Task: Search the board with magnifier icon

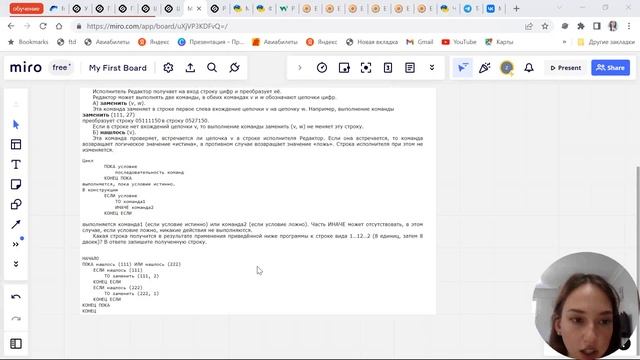Action: [212, 68]
